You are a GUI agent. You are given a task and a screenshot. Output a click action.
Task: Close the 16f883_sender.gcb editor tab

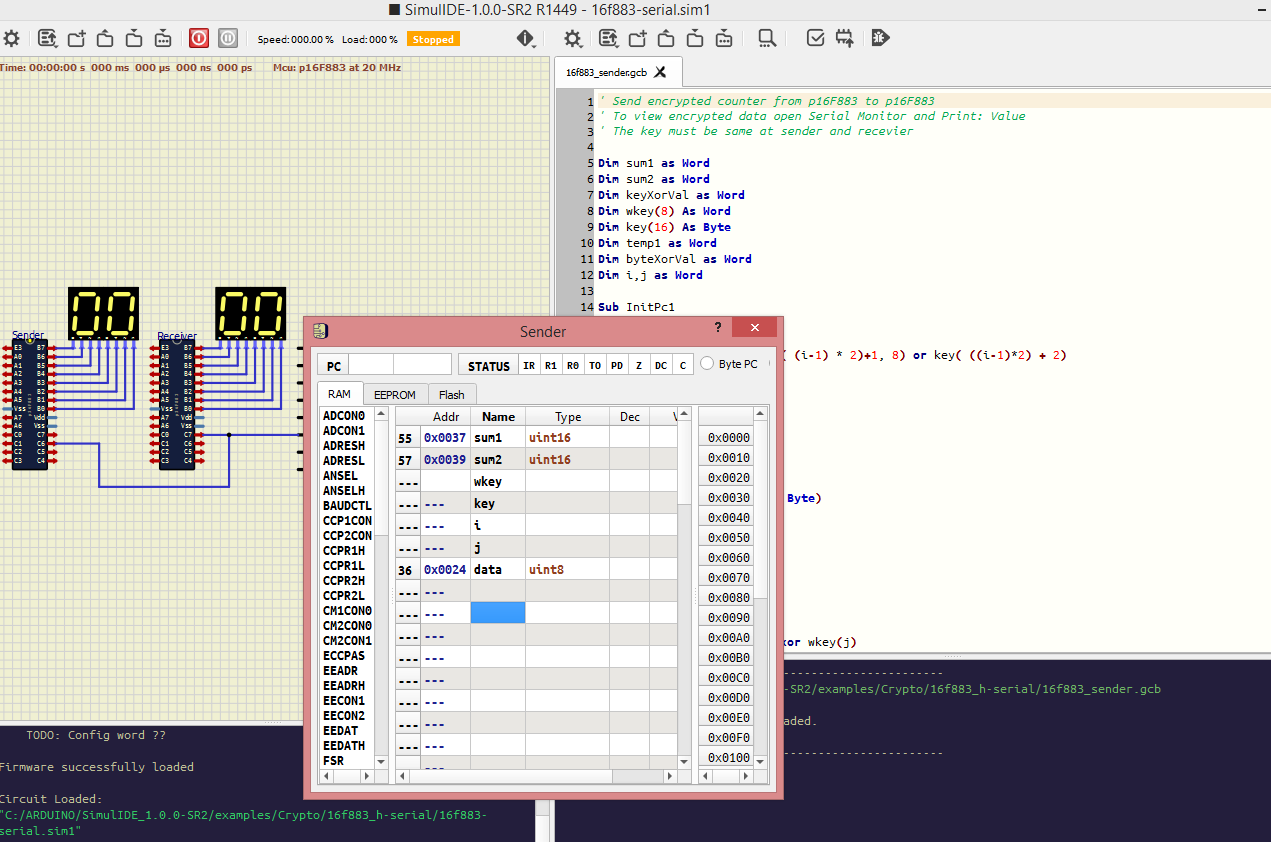click(660, 73)
